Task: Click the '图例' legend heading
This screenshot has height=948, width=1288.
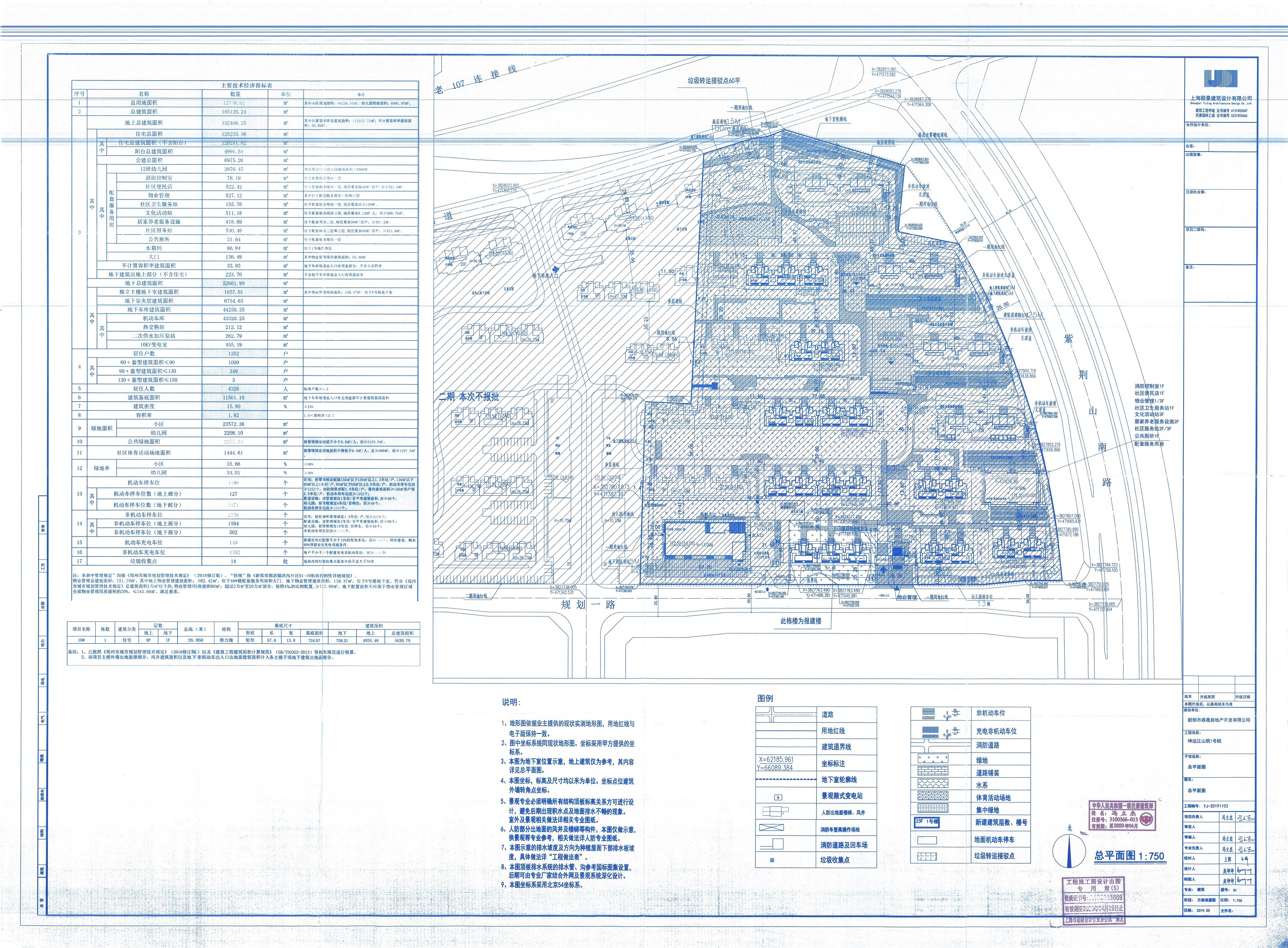Action: click(x=765, y=698)
